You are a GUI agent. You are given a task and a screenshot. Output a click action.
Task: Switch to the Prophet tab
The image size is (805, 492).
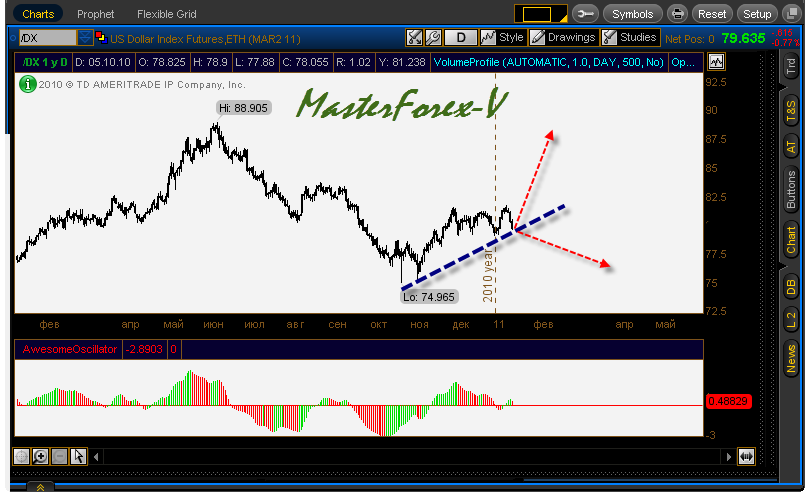[95, 14]
